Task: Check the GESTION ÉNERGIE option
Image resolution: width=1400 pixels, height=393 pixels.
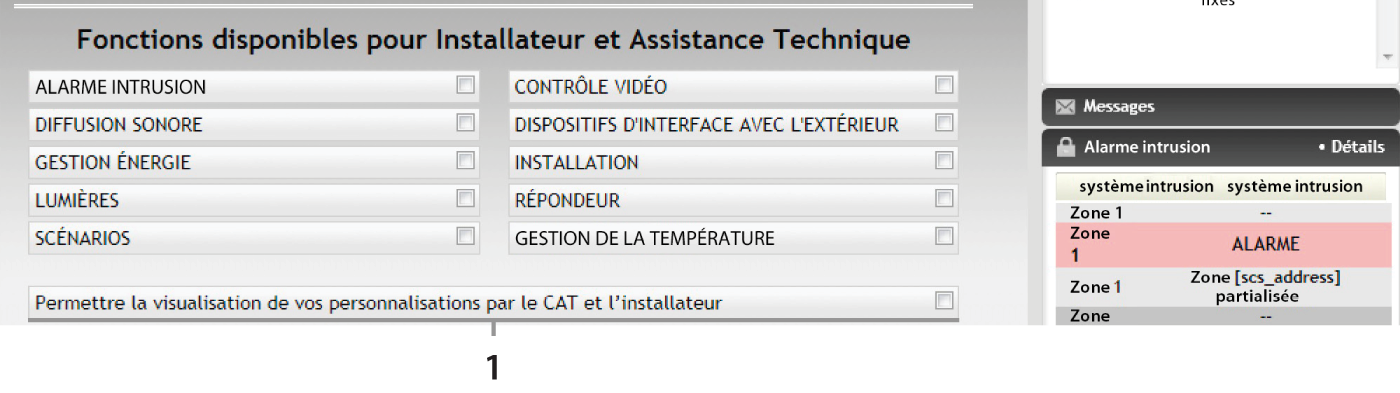Action: (x=465, y=161)
